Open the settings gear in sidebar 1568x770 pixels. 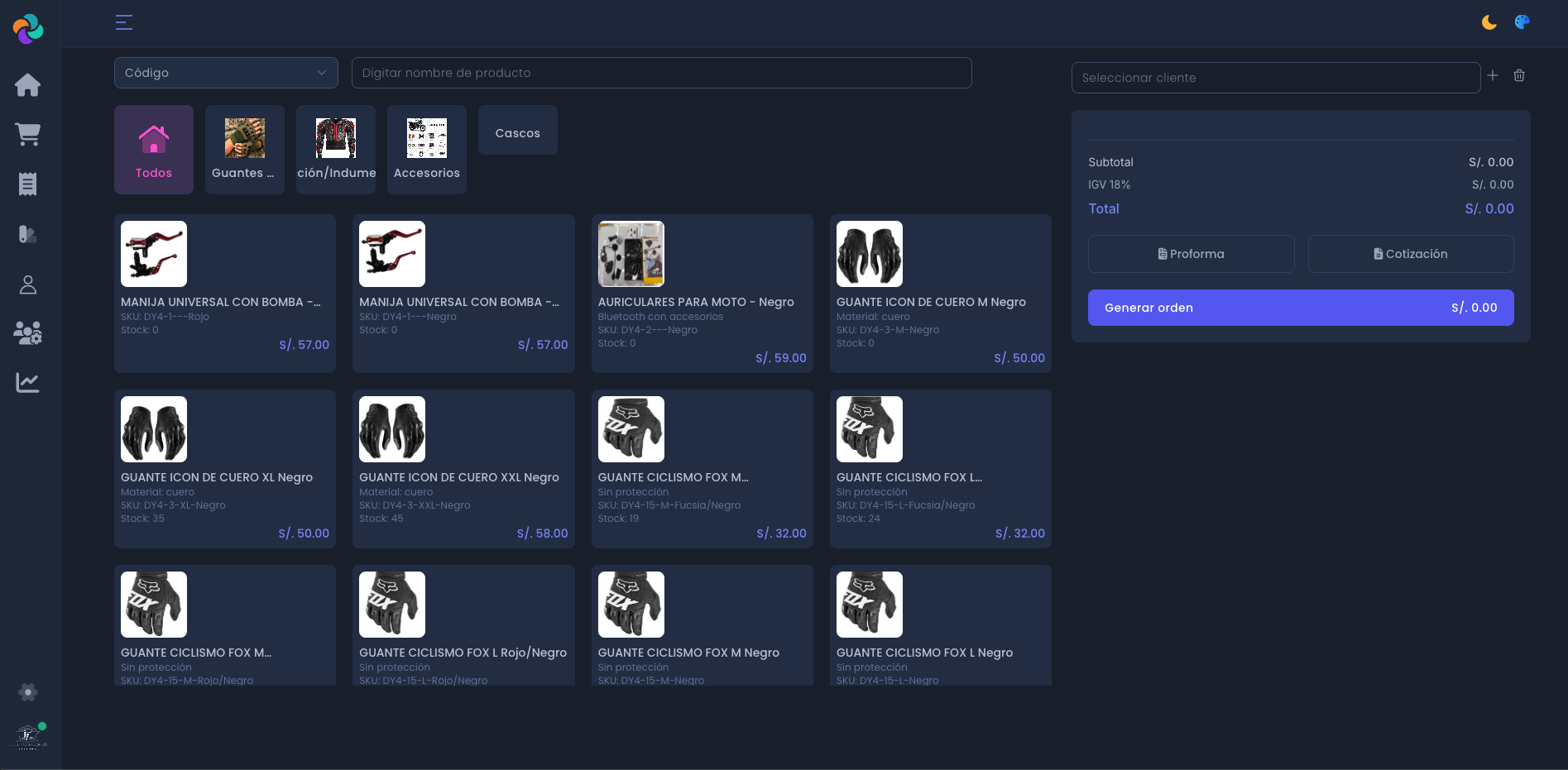coord(27,692)
